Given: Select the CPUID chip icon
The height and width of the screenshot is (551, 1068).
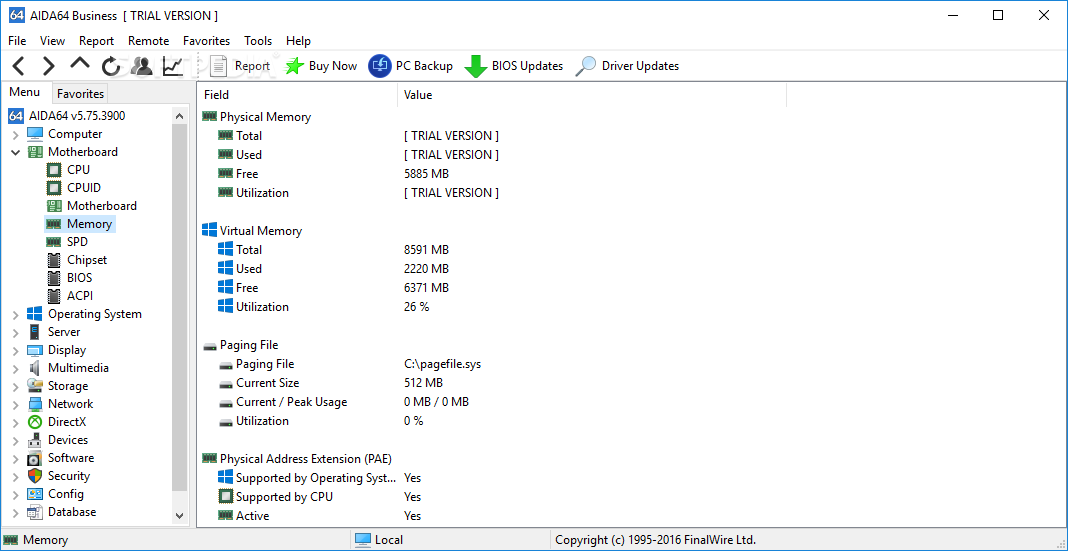Looking at the screenshot, I should pos(54,188).
